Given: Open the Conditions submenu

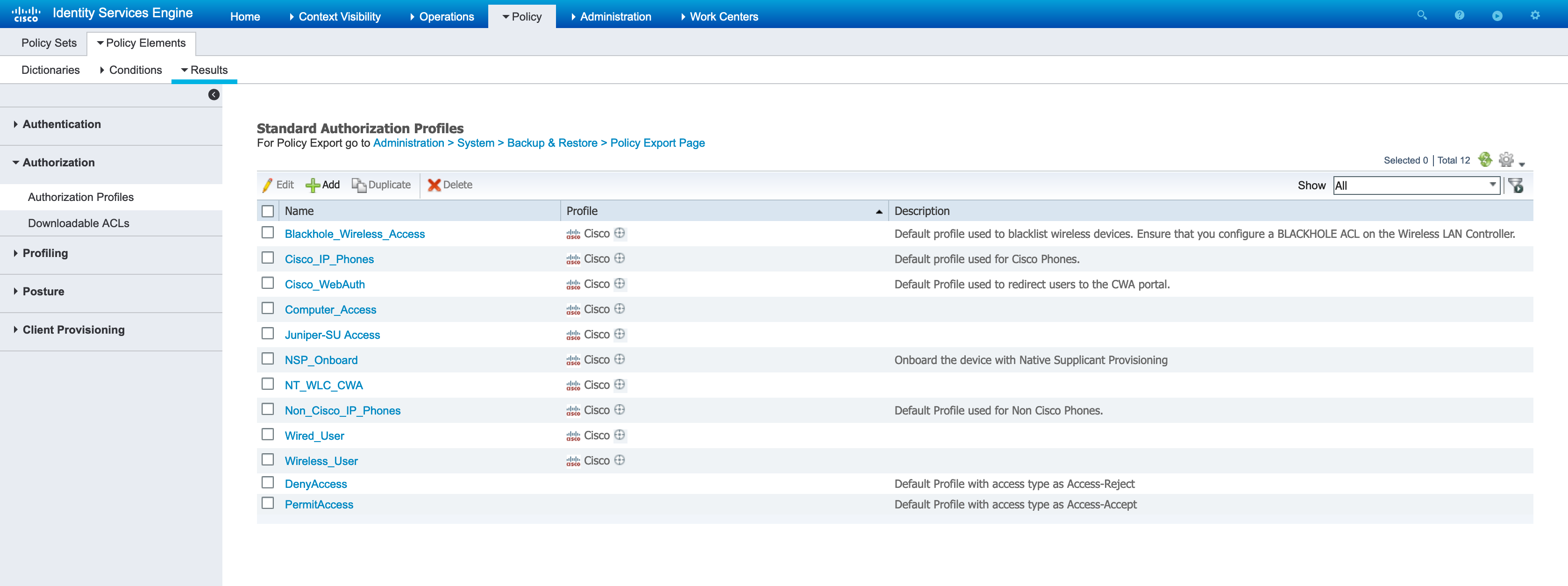Looking at the screenshot, I should [x=131, y=70].
